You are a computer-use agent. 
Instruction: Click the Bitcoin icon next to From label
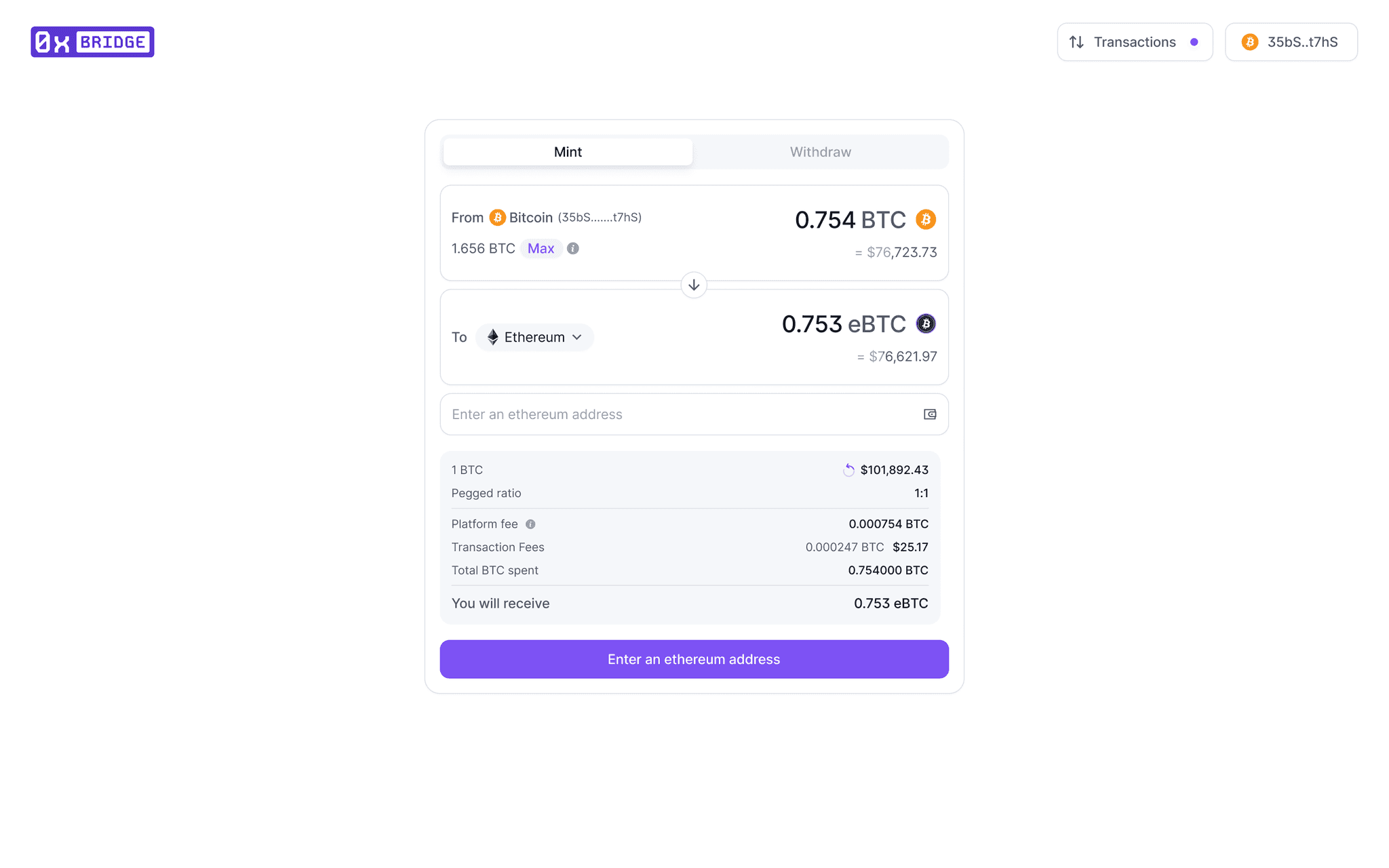point(497,218)
